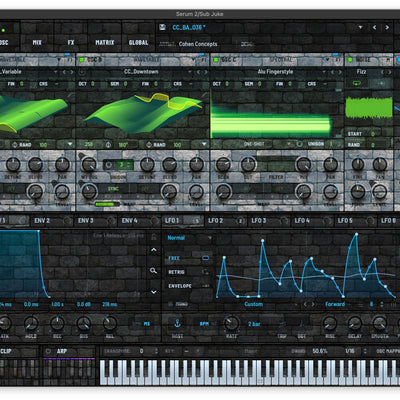
Task: Go to the next preset arrow
Action: (387, 27)
